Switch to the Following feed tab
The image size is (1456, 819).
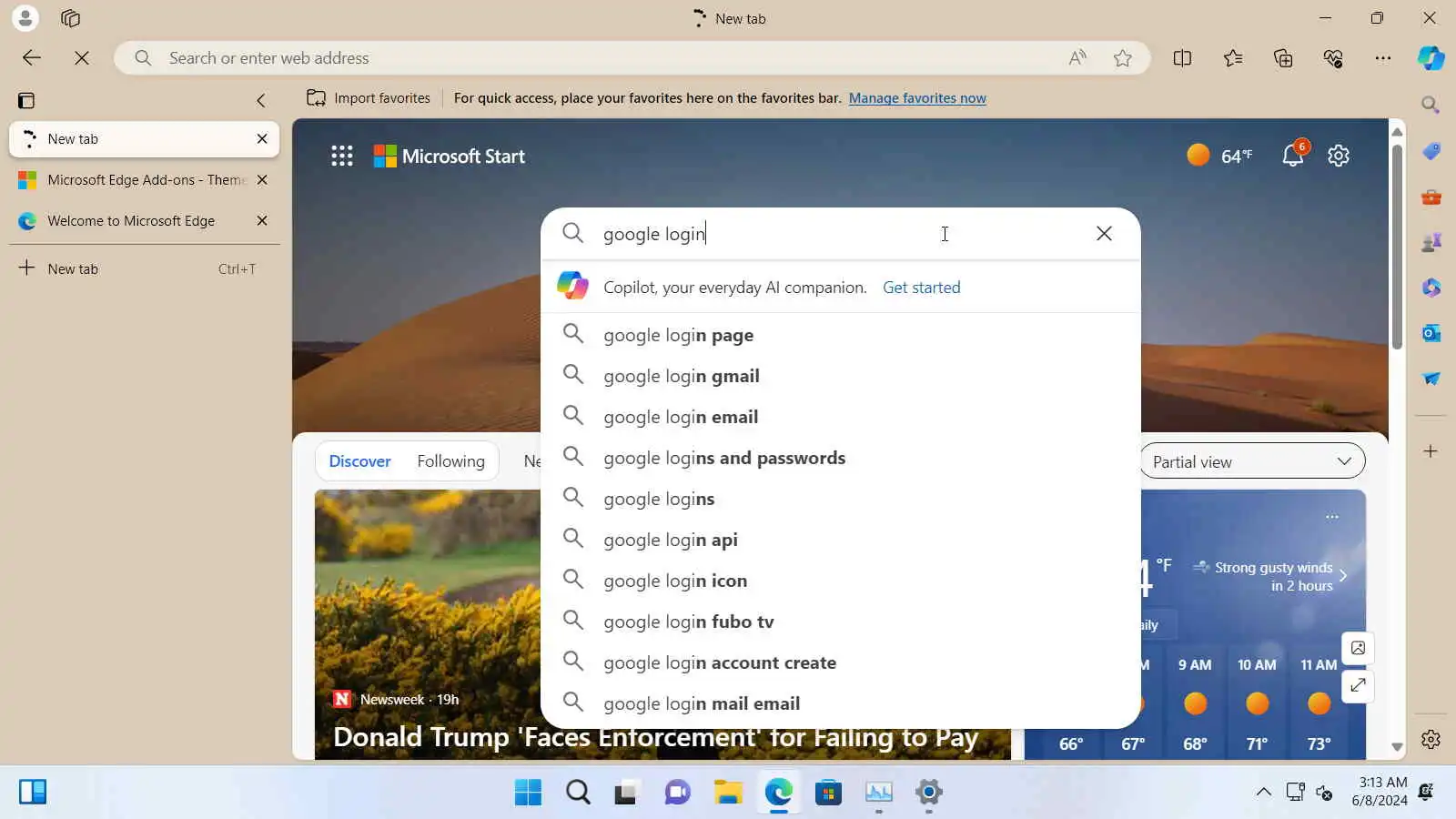(x=450, y=461)
